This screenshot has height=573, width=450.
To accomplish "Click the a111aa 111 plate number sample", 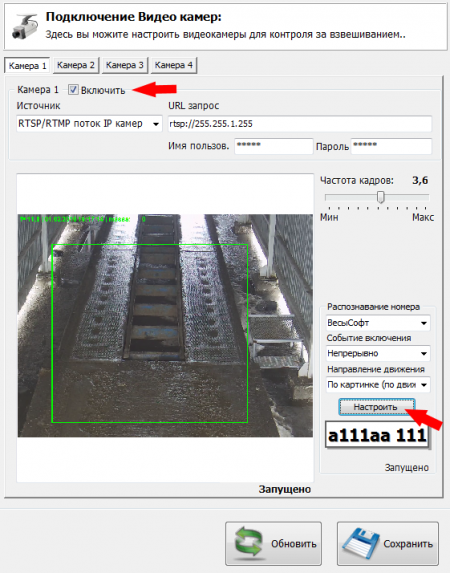I will click(x=377, y=435).
